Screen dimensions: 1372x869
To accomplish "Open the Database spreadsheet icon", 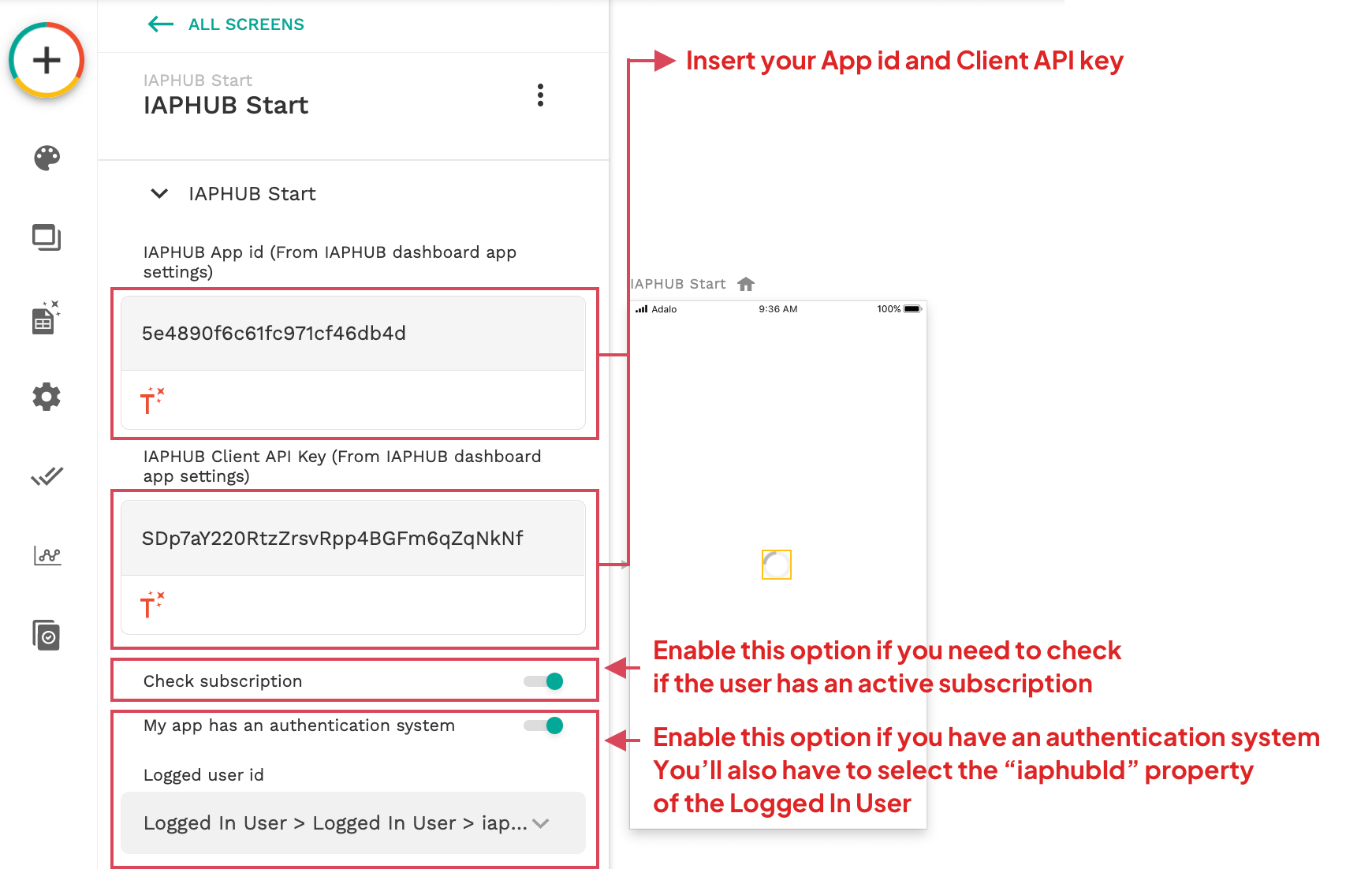I will click(46, 318).
